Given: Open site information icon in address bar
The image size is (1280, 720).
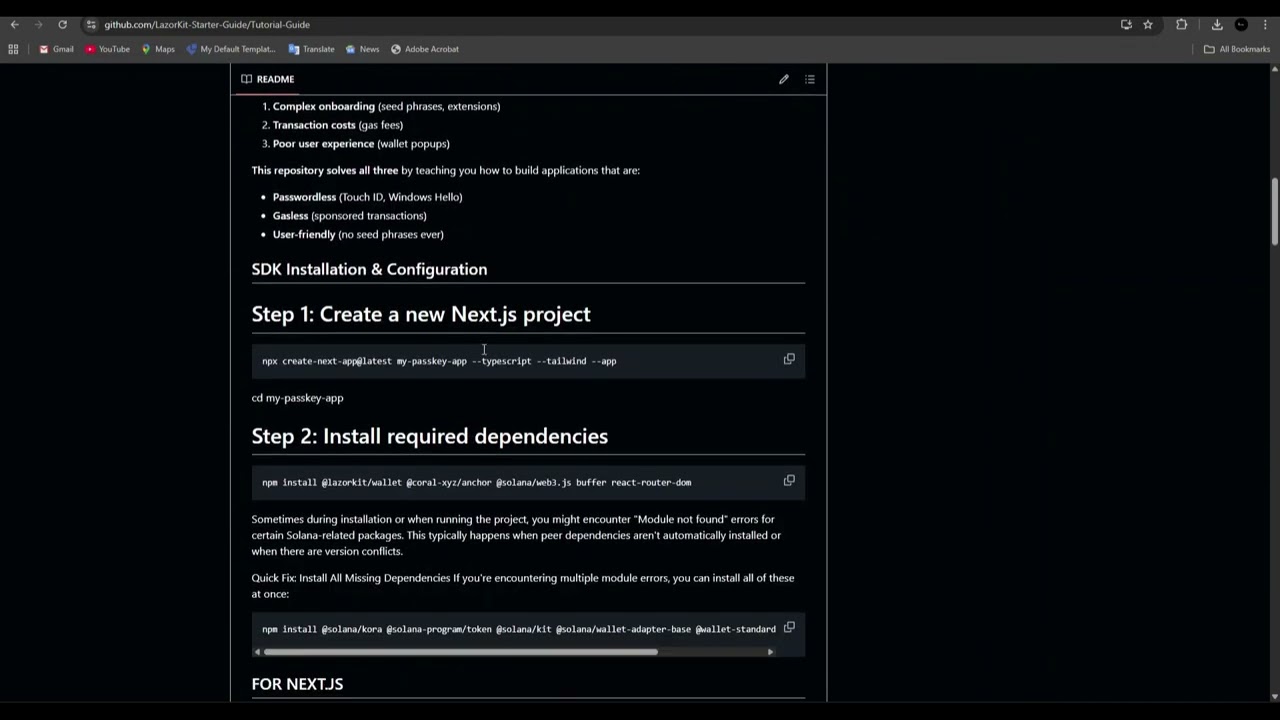Looking at the screenshot, I should (91, 24).
